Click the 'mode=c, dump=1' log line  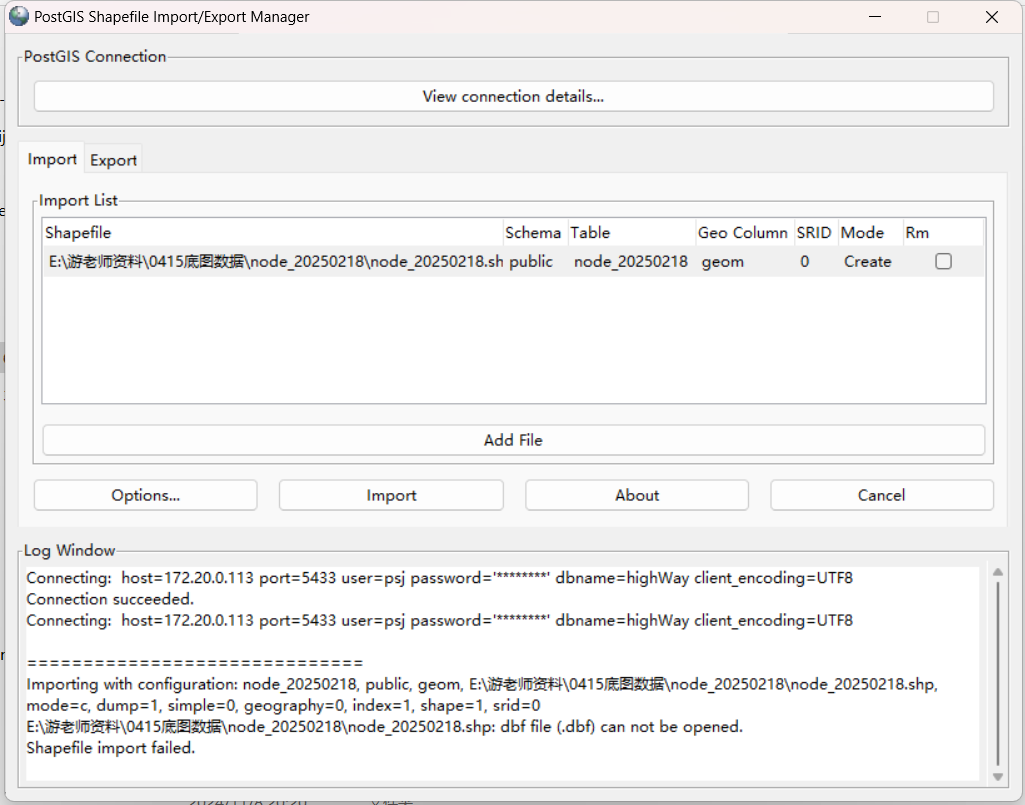point(283,706)
